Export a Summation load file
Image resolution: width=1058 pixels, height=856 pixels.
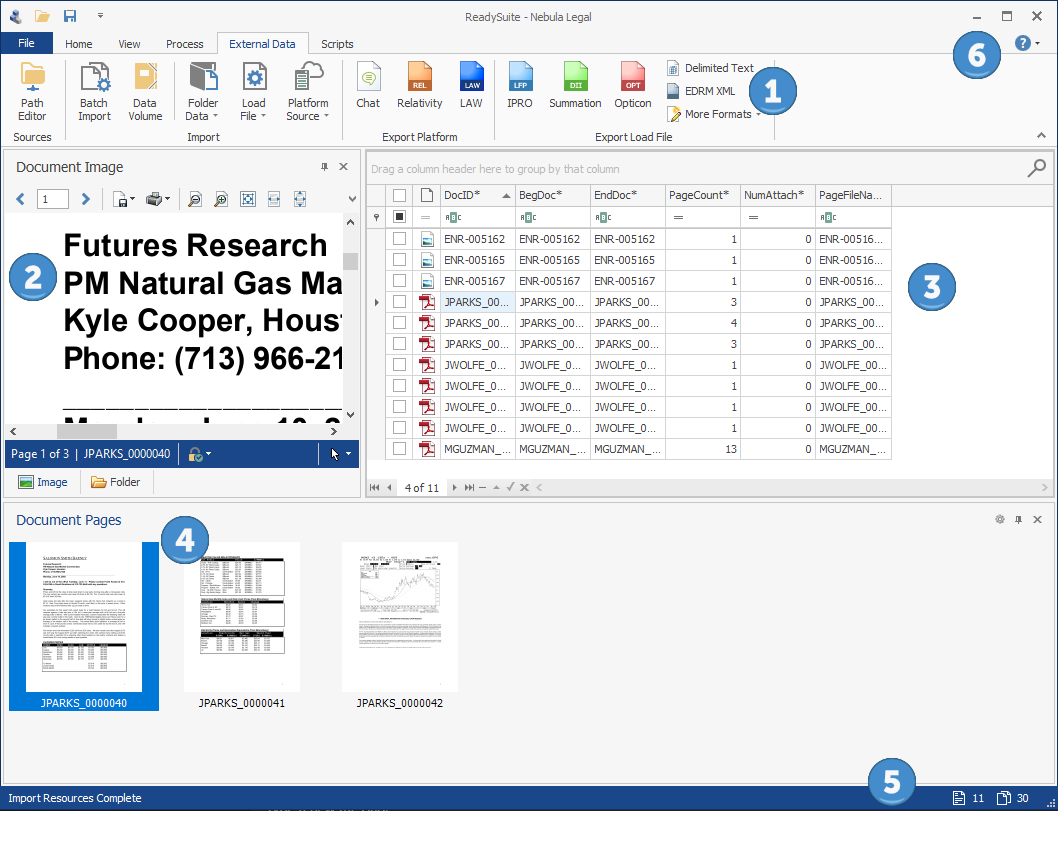pyautogui.click(x=575, y=86)
